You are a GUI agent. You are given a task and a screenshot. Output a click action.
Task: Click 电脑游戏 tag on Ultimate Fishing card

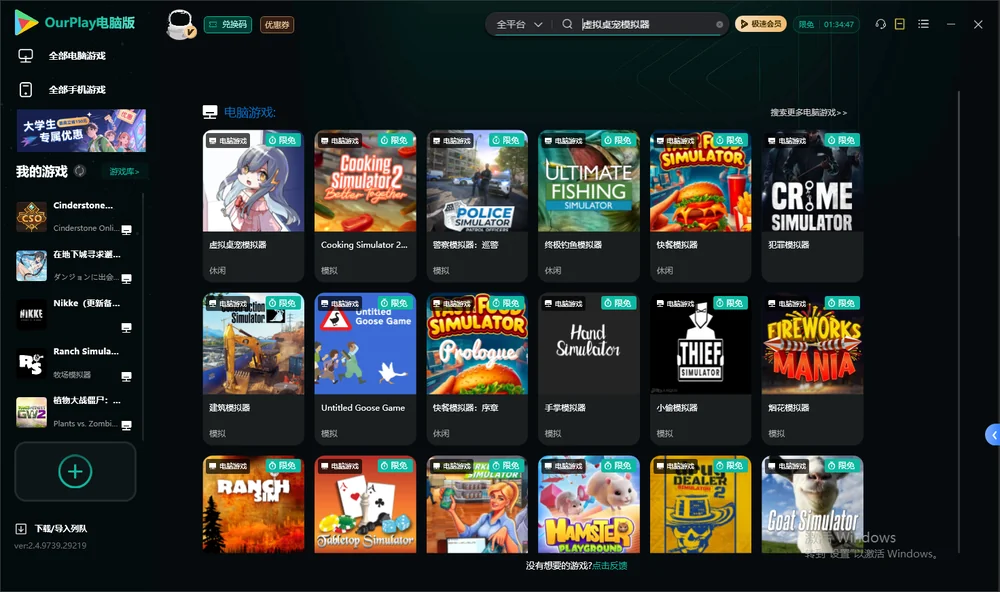click(x=564, y=140)
